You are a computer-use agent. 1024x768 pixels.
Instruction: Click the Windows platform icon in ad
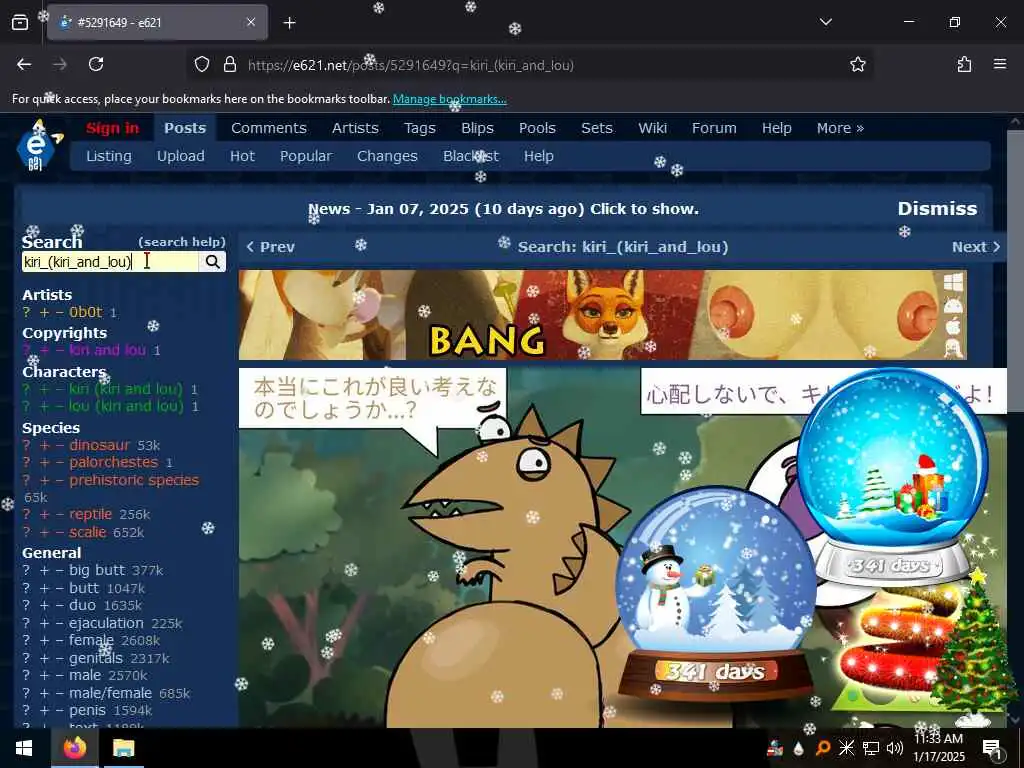953,283
